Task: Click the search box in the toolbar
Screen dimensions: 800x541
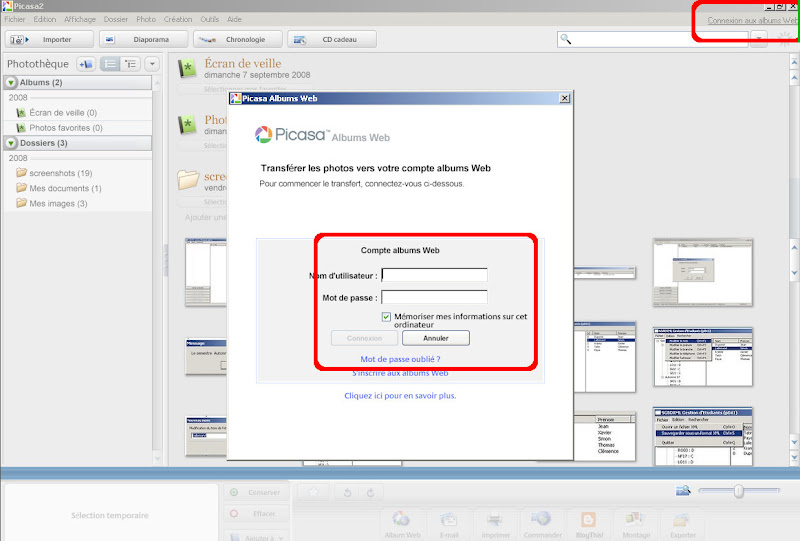Action: pos(653,39)
